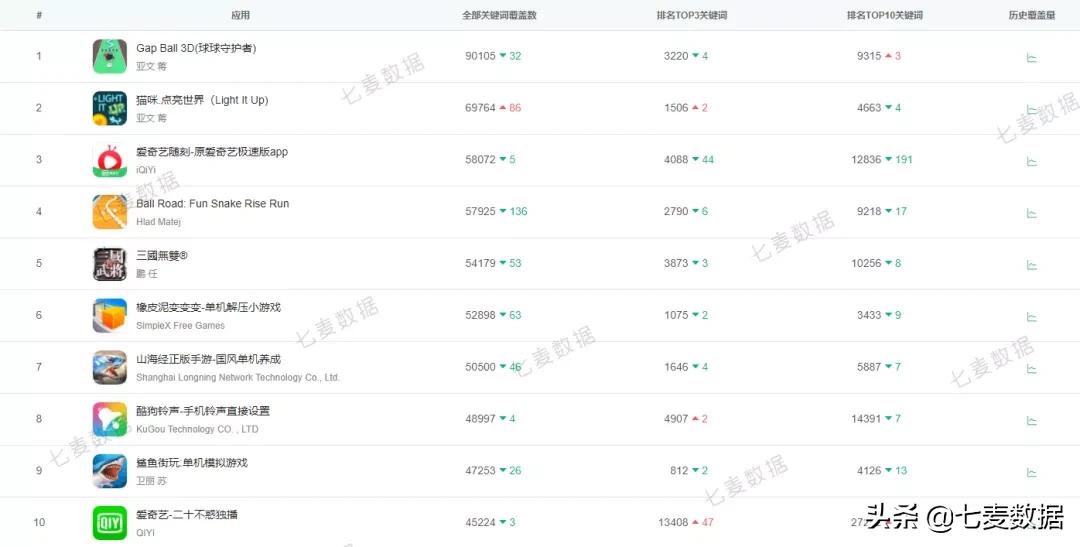Open Gap Ball 3D(球球守护者) title link
1080x547 pixels.
click(x=196, y=48)
